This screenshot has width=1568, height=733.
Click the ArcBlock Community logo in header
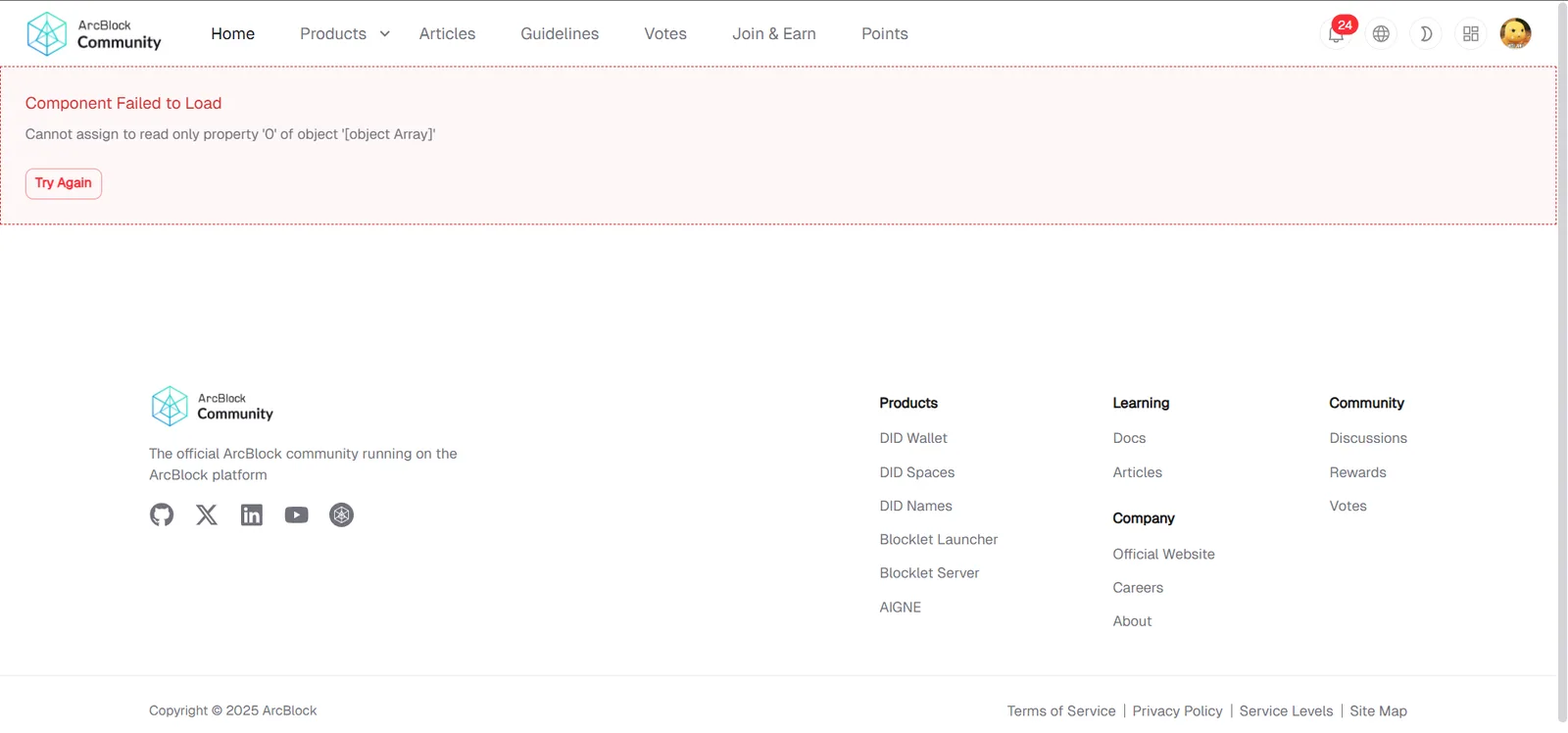point(94,34)
